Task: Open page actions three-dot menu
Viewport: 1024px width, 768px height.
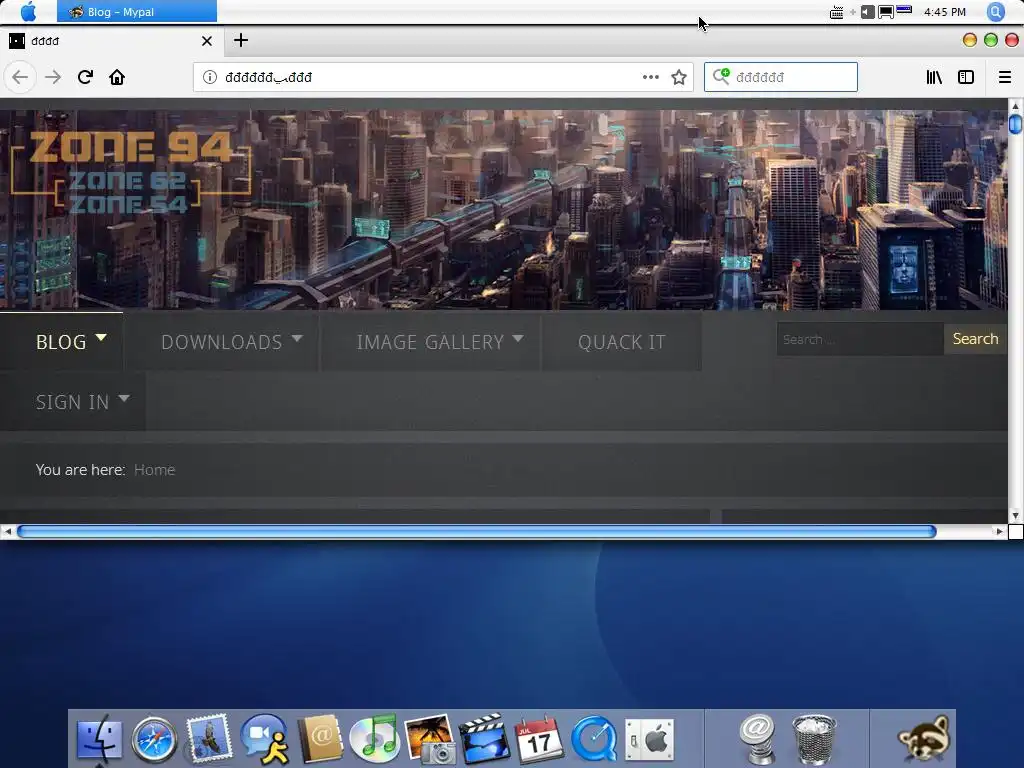Action: pyautogui.click(x=650, y=77)
